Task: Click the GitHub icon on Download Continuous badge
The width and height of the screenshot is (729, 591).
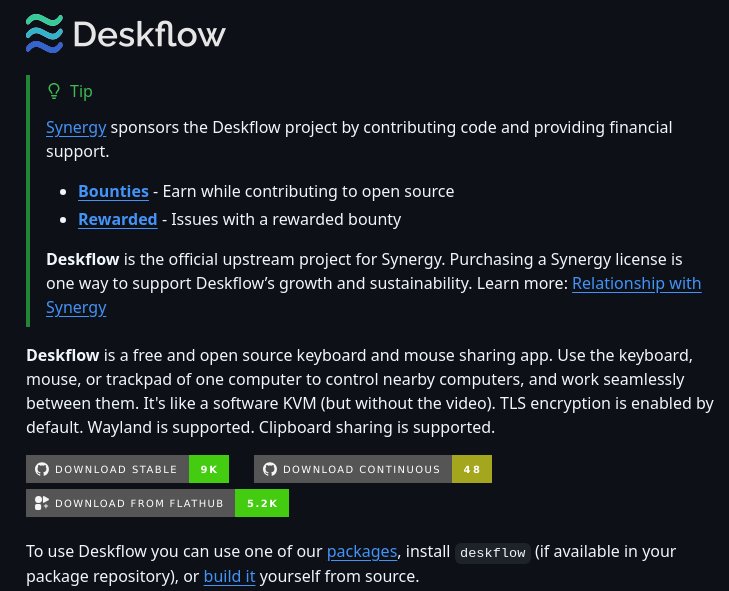Action: (269, 469)
